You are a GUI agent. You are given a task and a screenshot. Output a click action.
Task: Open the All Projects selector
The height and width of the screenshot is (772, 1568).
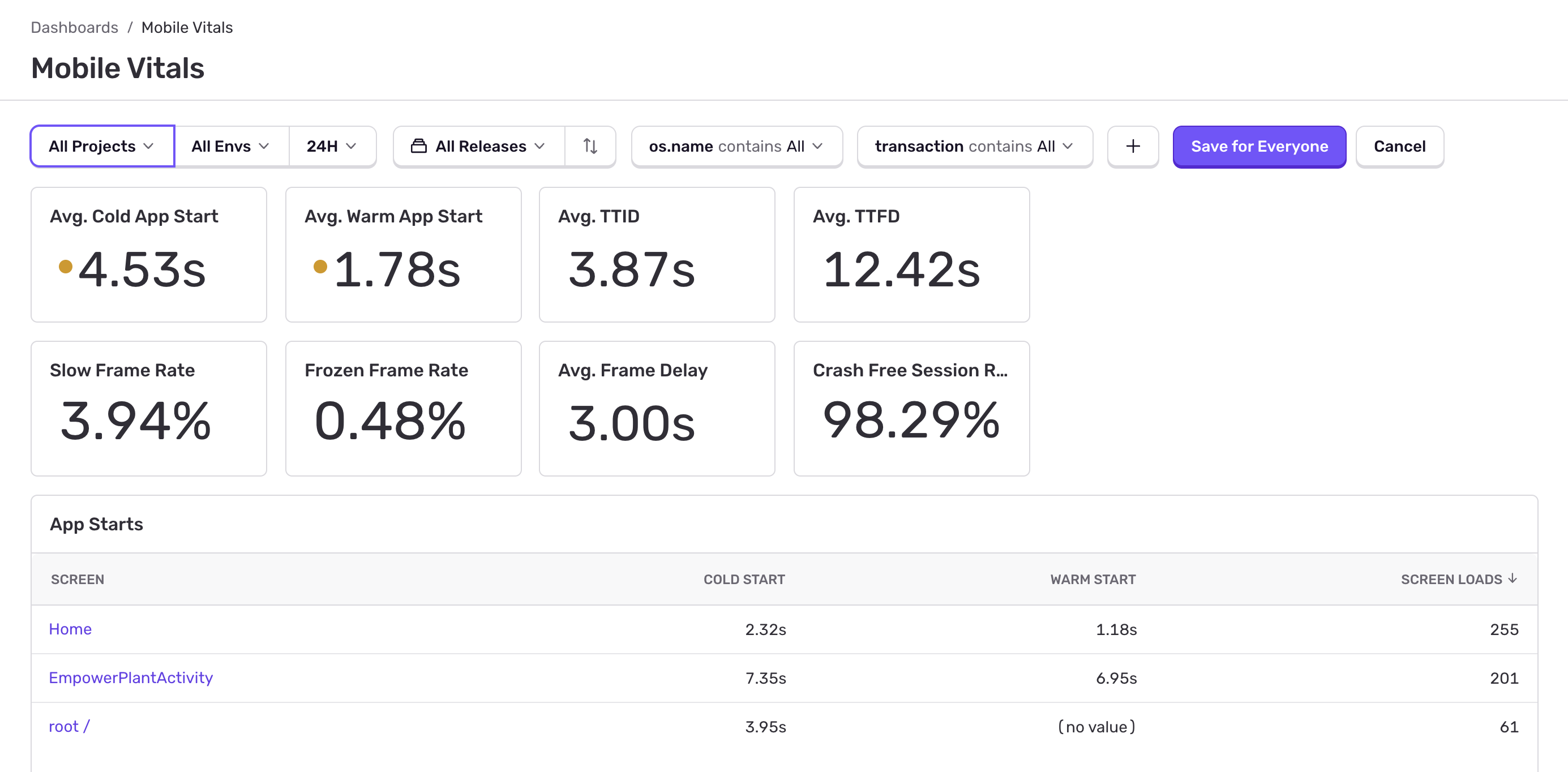(102, 146)
